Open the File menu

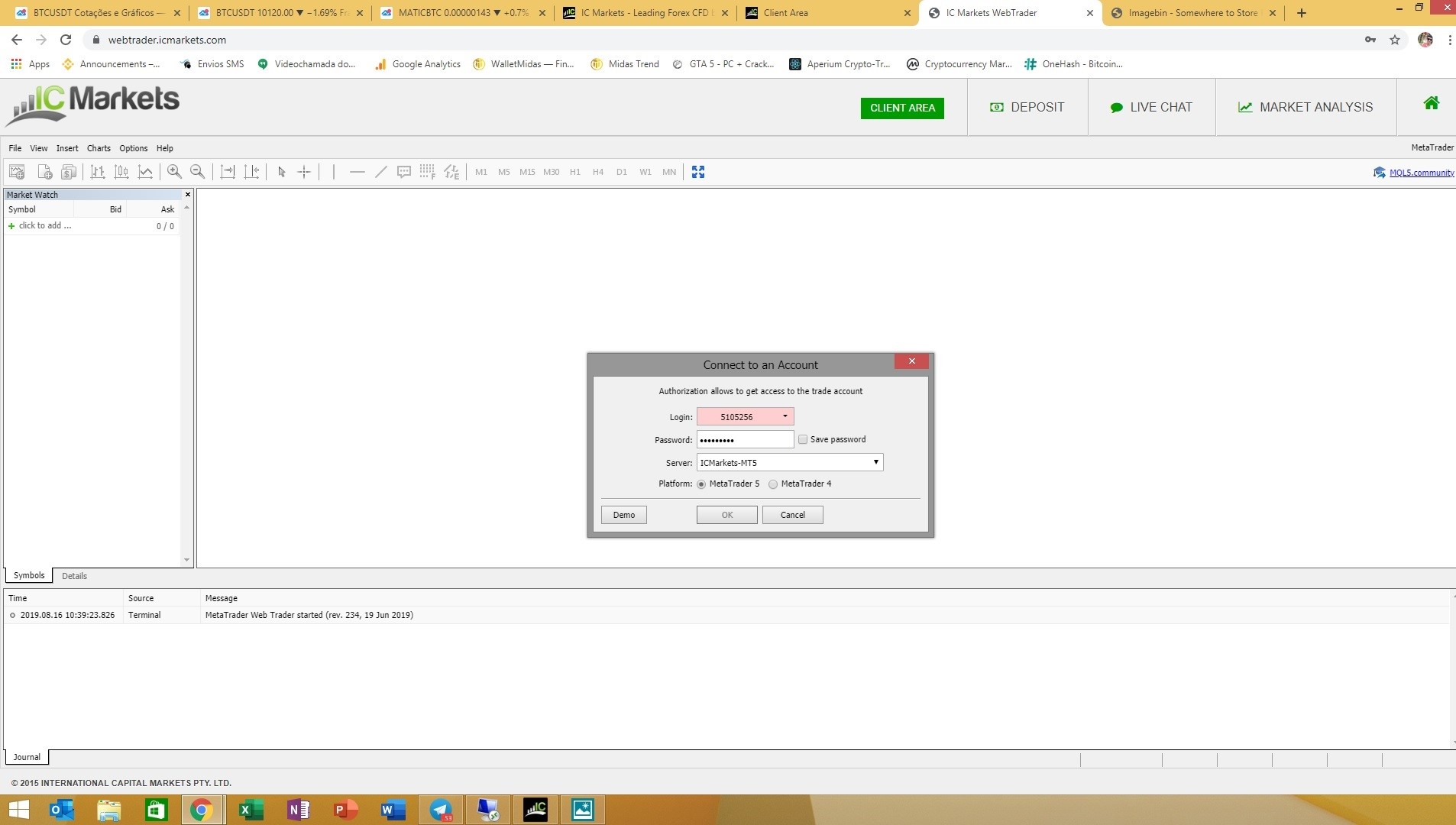click(15, 148)
